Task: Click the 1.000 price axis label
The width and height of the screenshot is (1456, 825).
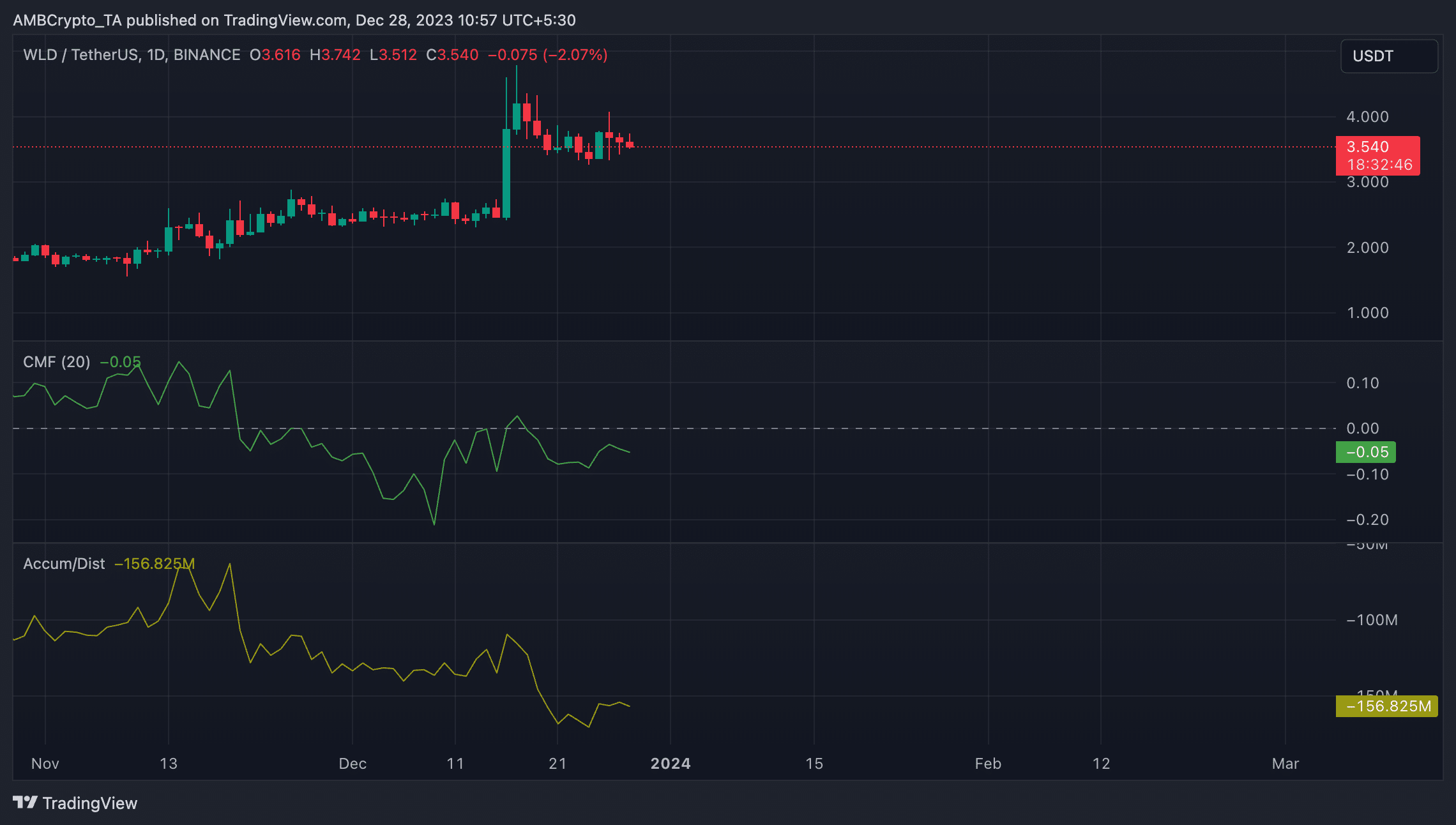Action: tap(1367, 313)
